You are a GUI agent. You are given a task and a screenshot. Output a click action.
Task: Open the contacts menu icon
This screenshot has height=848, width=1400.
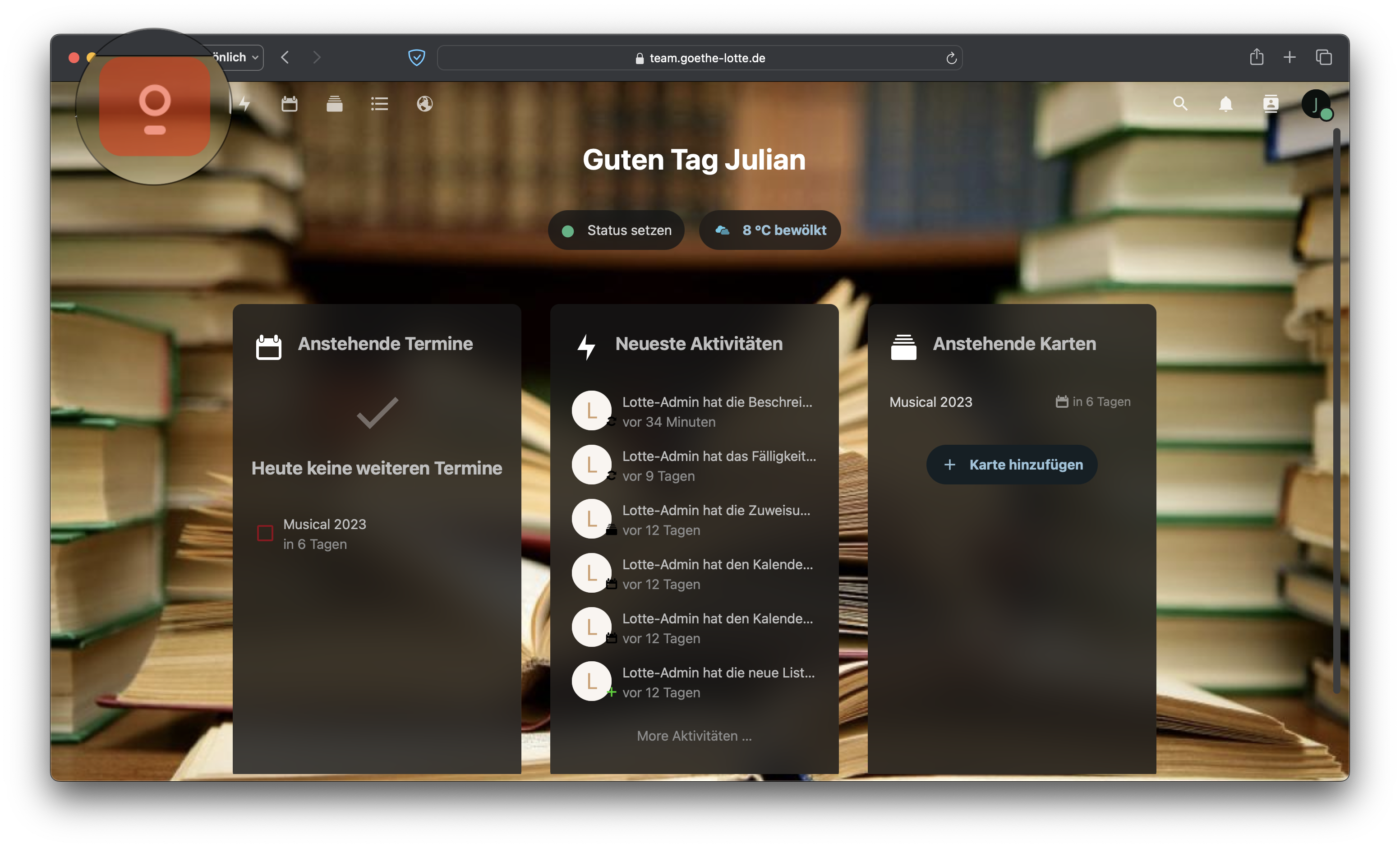(1271, 104)
